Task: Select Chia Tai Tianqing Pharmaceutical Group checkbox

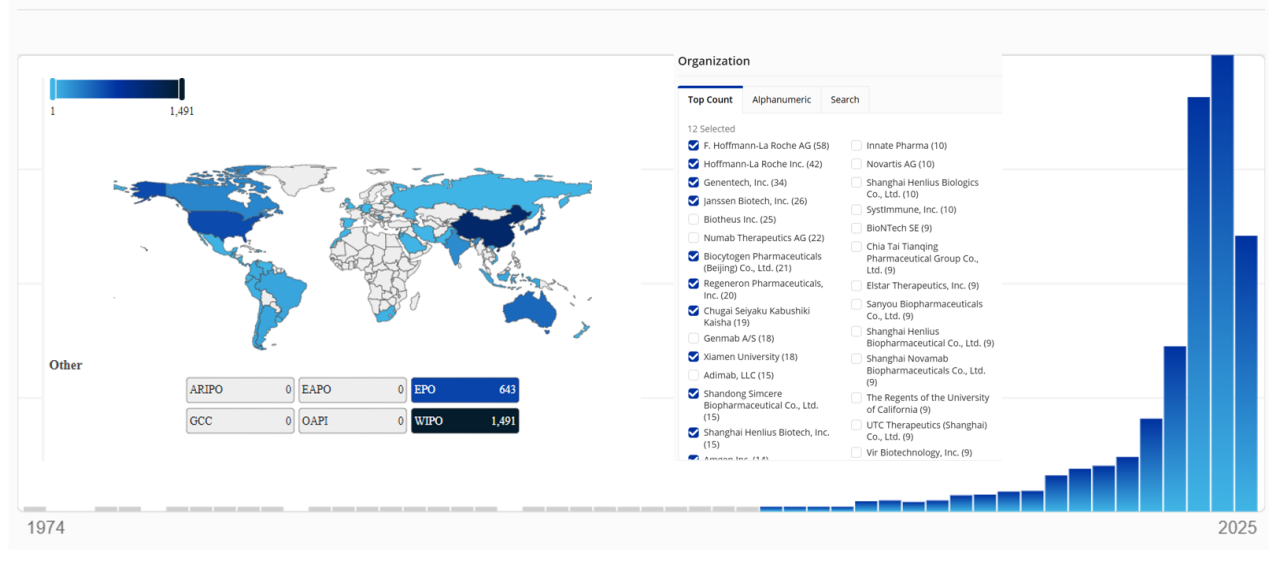Action: [857, 247]
